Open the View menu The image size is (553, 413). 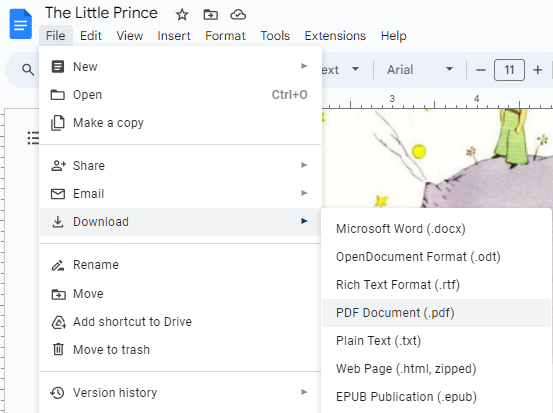pyautogui.click(x=130, y=36)
